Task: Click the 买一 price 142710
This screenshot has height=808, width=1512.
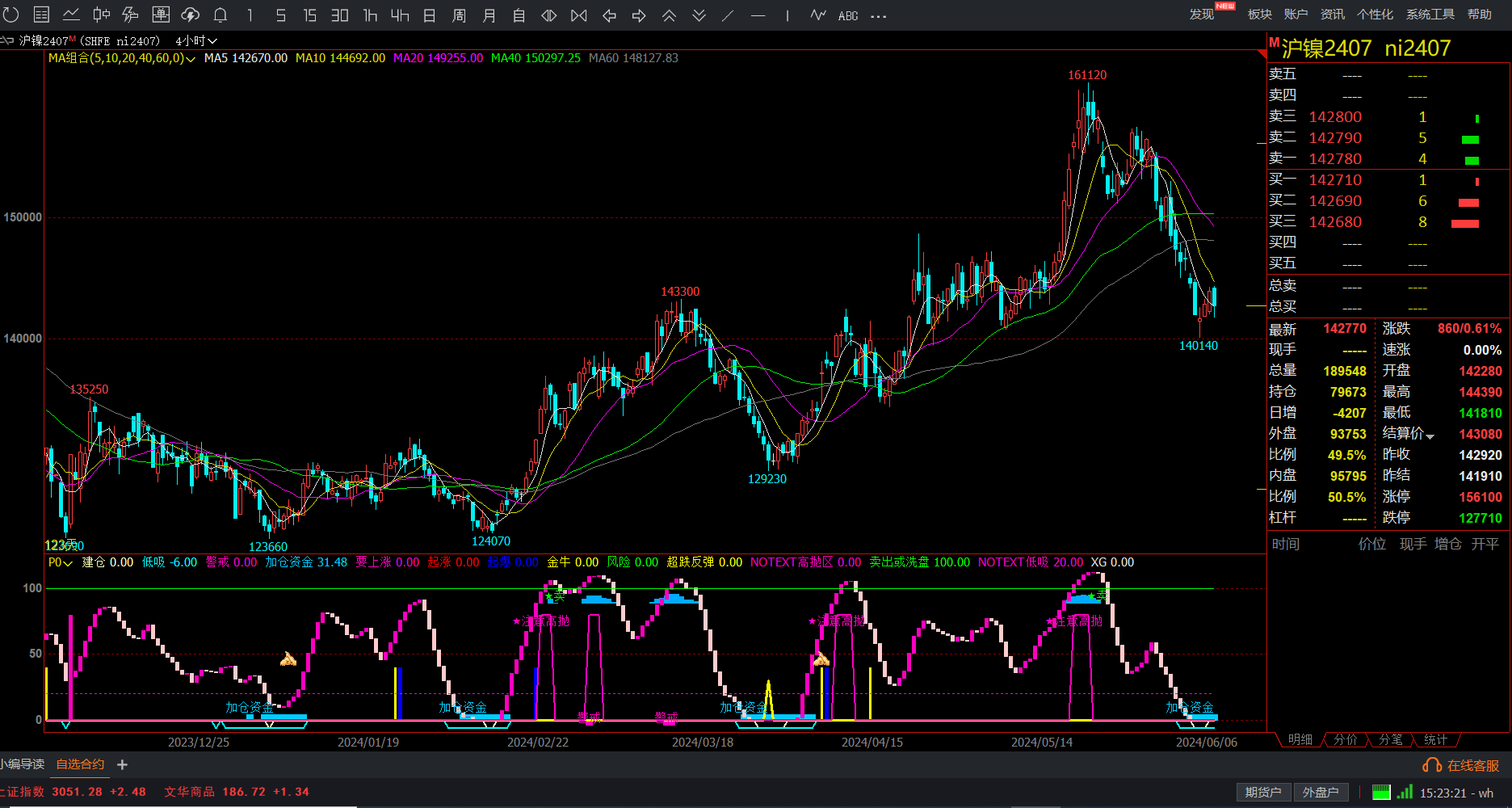Action: point(1335,180)
